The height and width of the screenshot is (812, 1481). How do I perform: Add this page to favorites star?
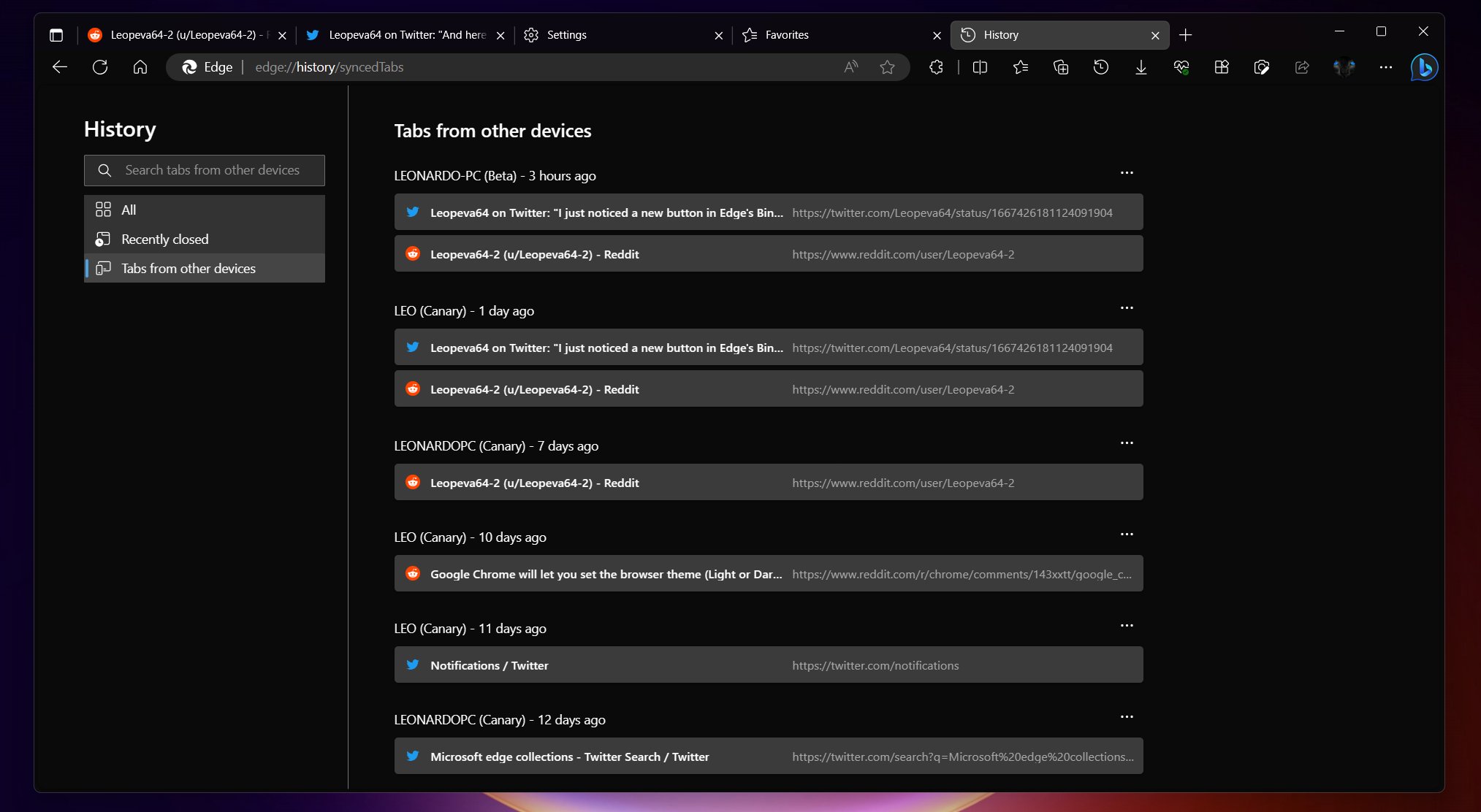(887, 67)
